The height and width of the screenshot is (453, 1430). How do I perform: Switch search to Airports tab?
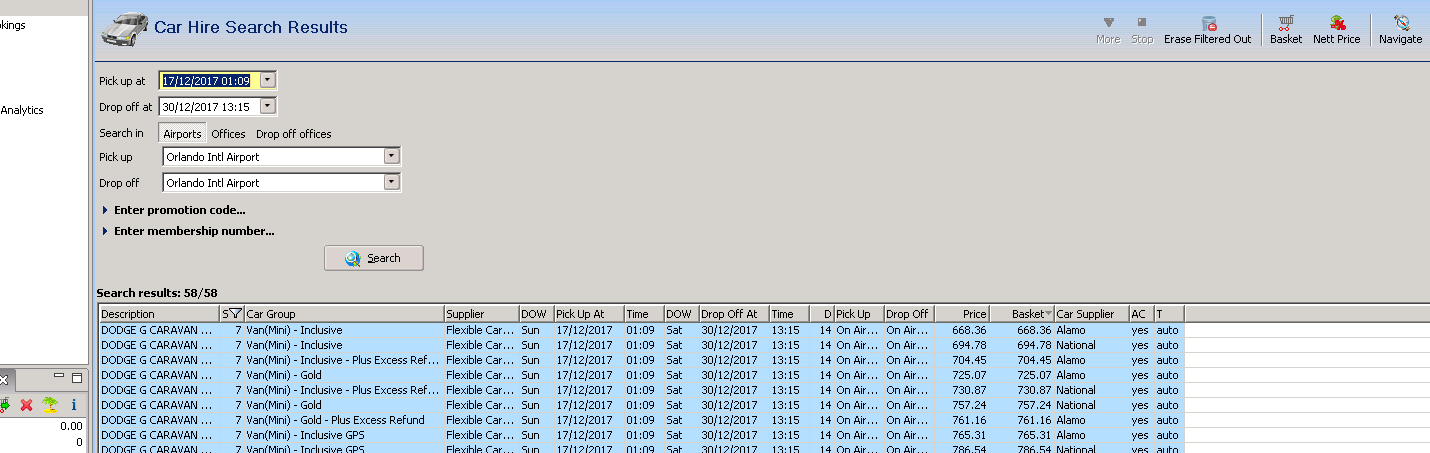point(182,133)
